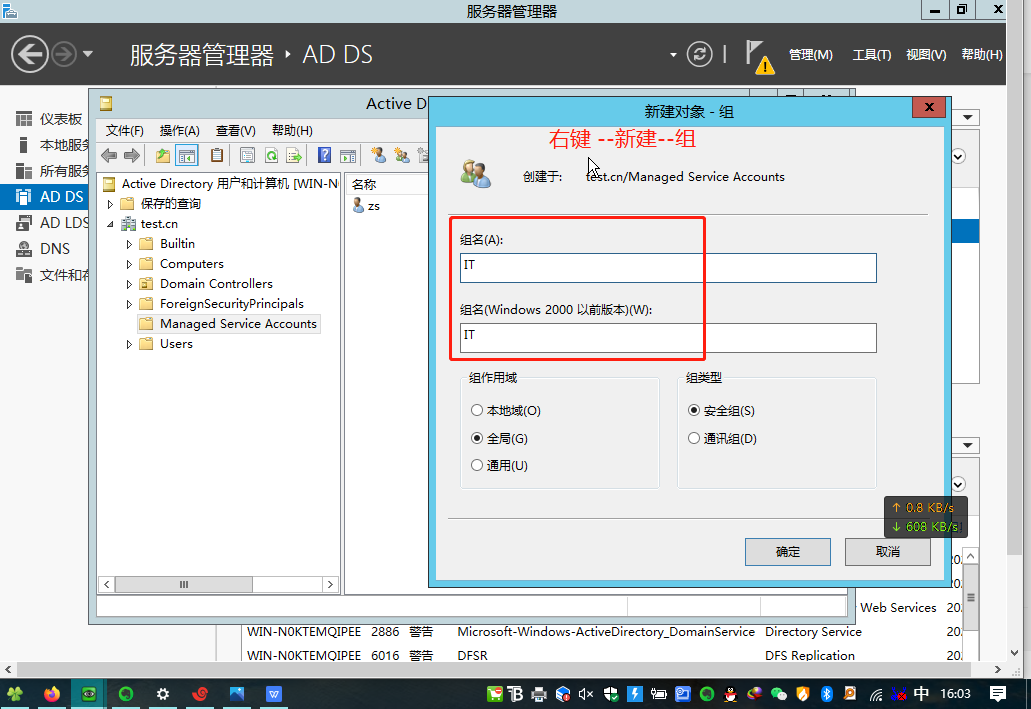Click the refresh icon in Server Manager header

click(x=700, y=54)
